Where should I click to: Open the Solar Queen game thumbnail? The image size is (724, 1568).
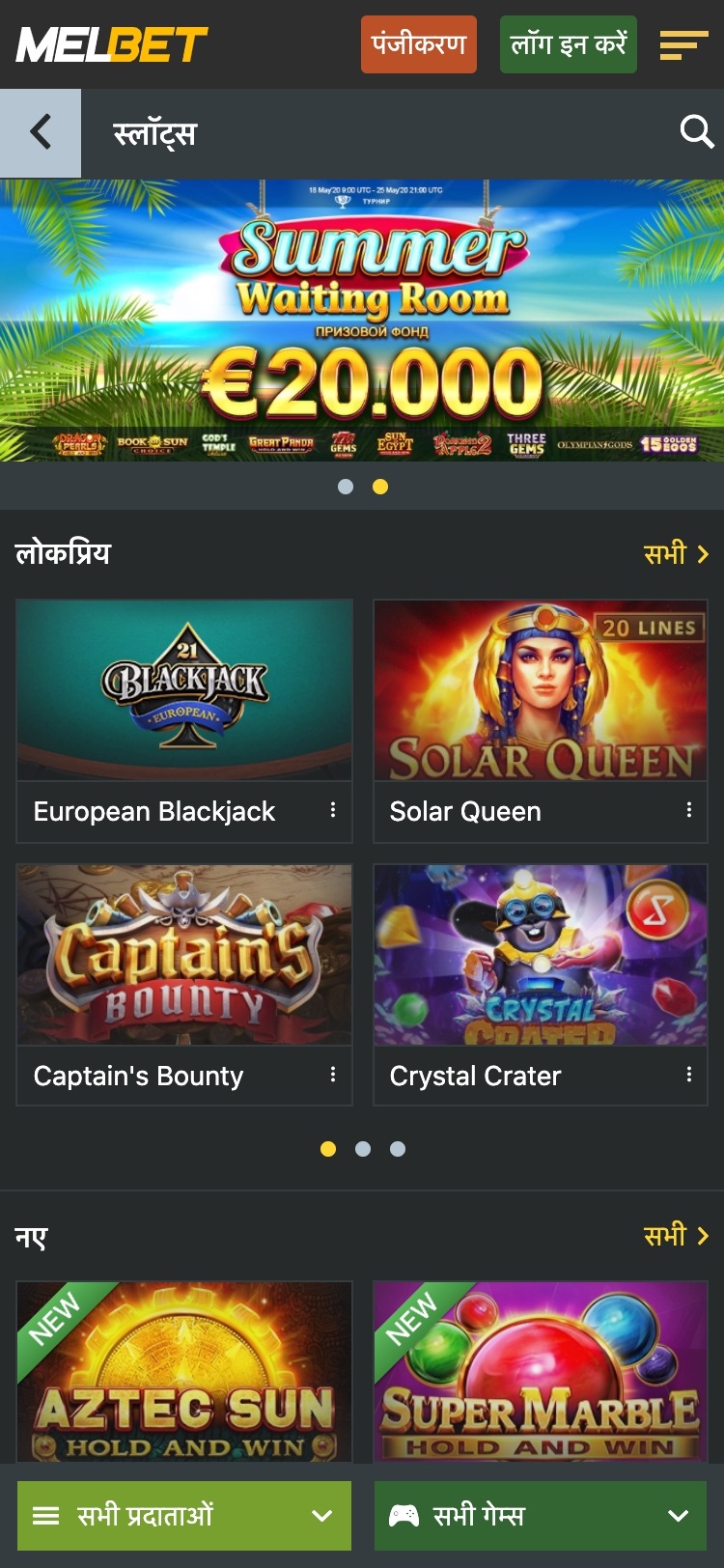pos(541,690)
